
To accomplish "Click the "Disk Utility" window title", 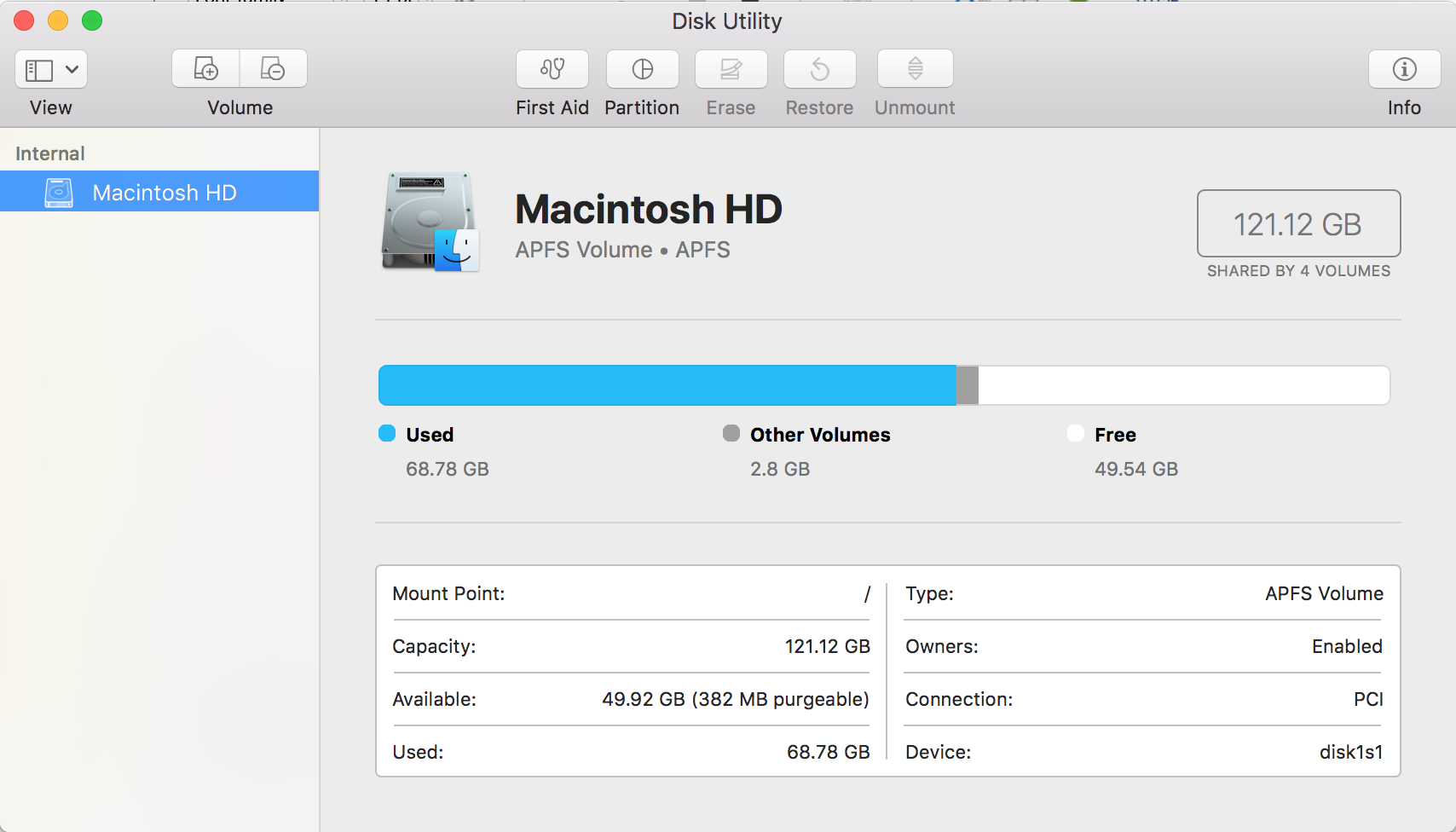I will point(727,21).
